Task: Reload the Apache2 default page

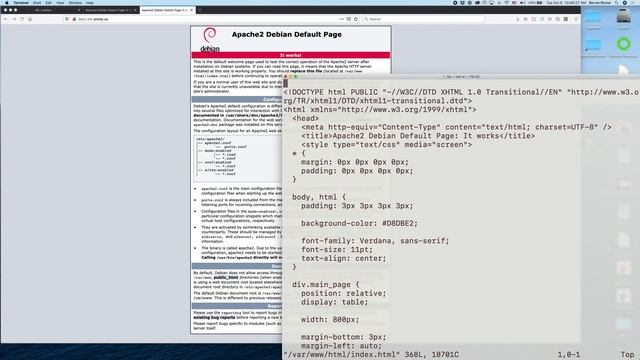Action: [22, 19]
